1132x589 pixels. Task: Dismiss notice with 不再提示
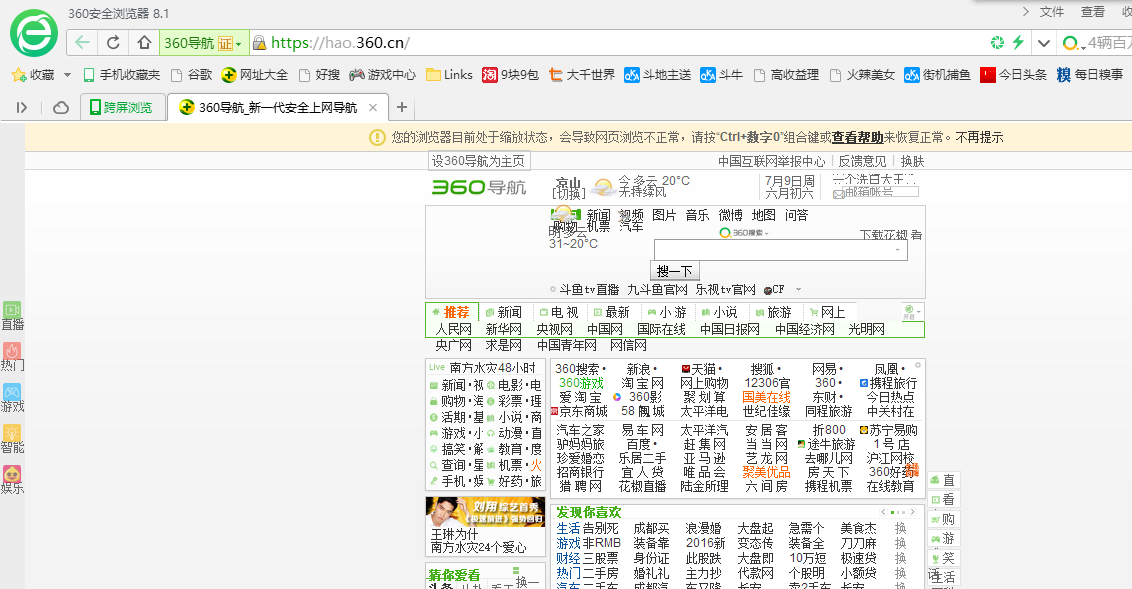[x=980, y=137]
